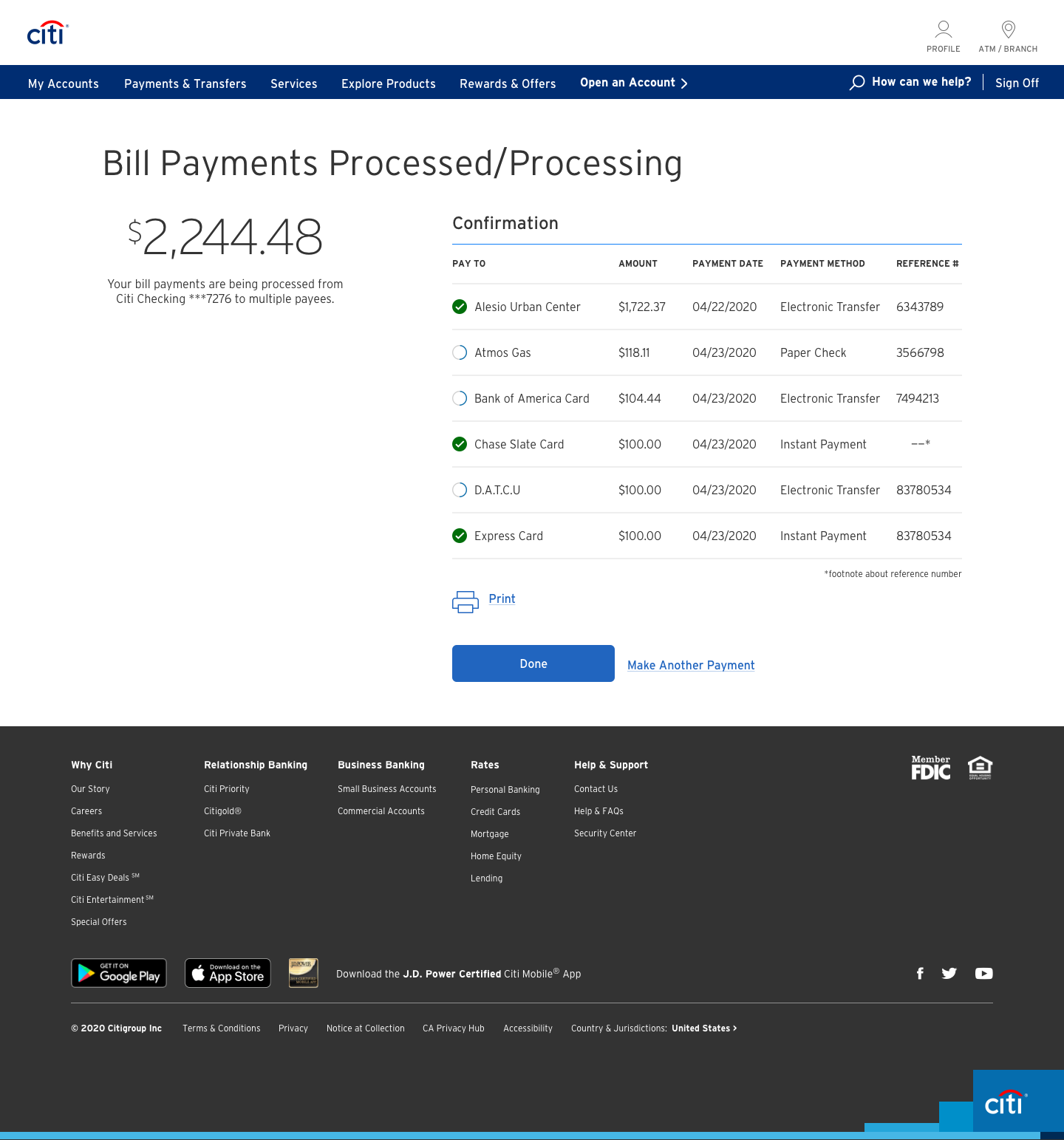Viewport: 1064px width, 1140px height.
Task: Click the Print link
Action: pyautogui.click(x=502, y=598)
